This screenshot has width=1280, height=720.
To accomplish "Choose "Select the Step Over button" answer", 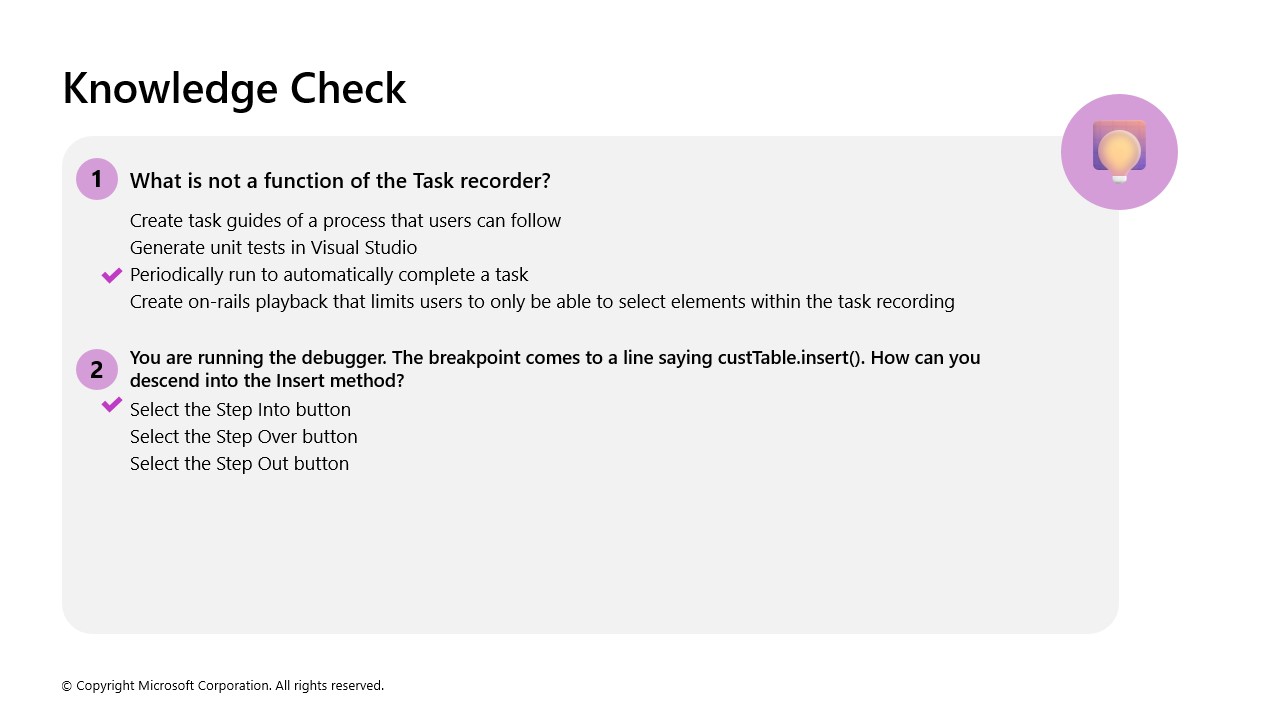I will tap(243, 437).
